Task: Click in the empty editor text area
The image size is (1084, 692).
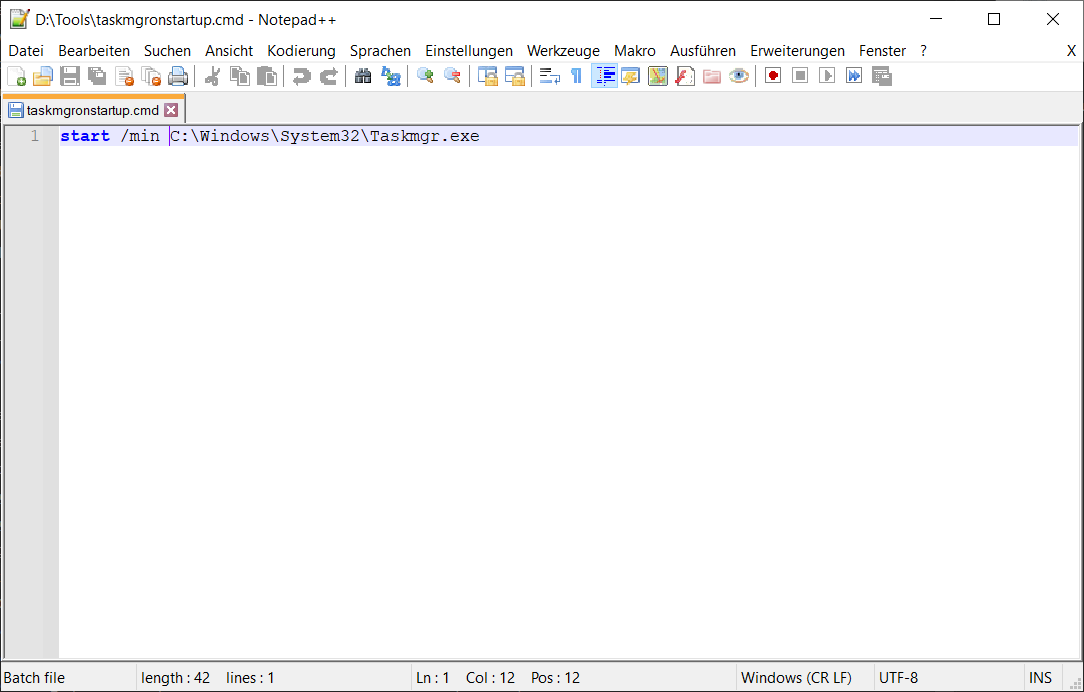Action: [x=560, y=400]
